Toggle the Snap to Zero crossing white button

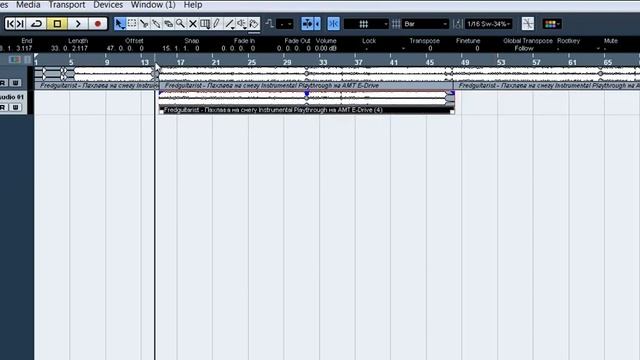[x=528, y=24]
